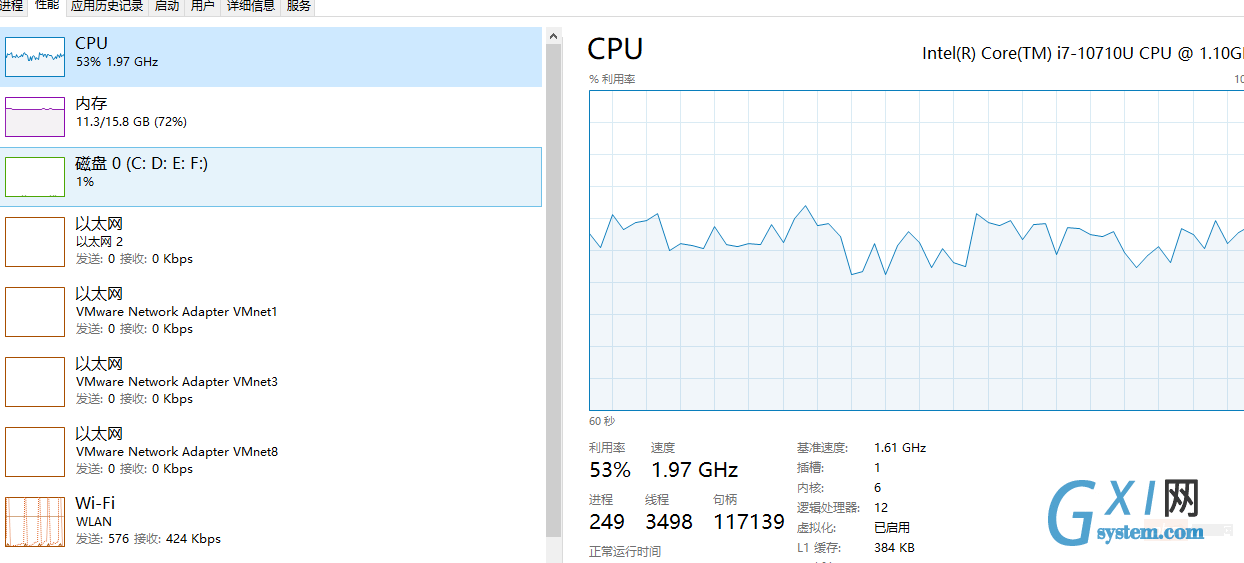Select the VMnet8 adapter graph icon
Viewport: 1244px width, 563px height.
coord(35,451)
